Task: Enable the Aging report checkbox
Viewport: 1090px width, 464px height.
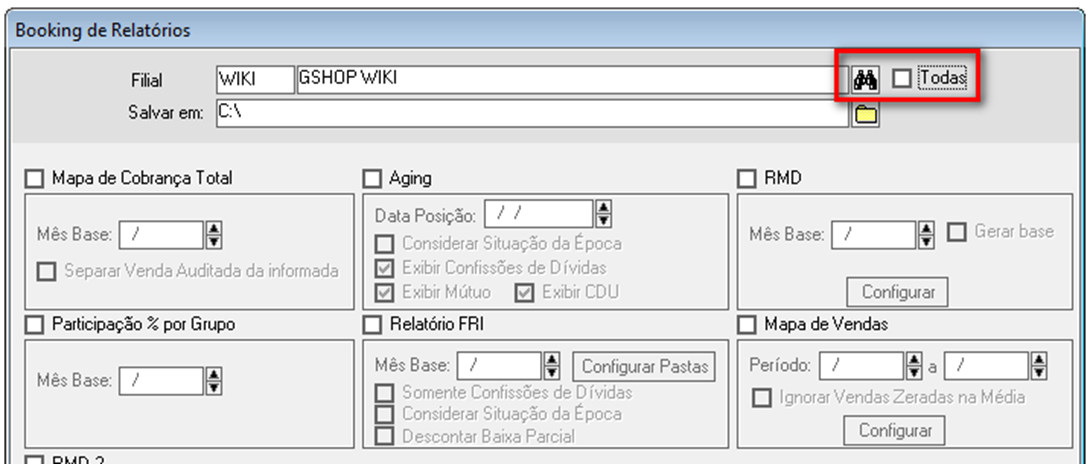Action: click(373, 179)
